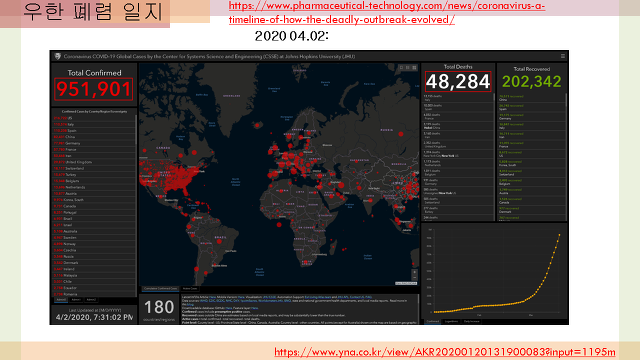640x360 pixels.
Task: Select Korea, South row in recovered list
Action: click(x=531, y=163)
